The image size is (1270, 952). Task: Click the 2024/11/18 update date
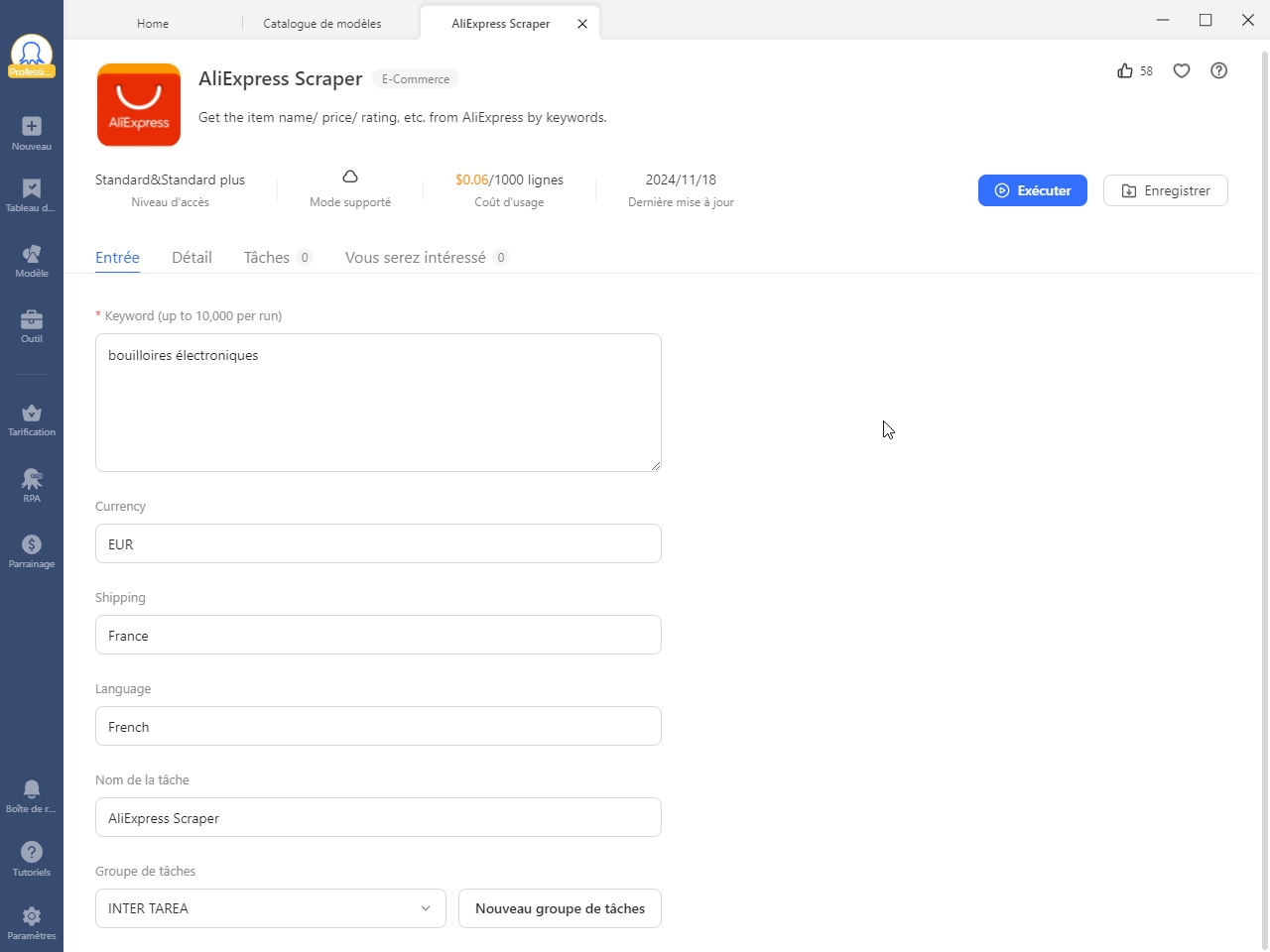tap(681, 179)
